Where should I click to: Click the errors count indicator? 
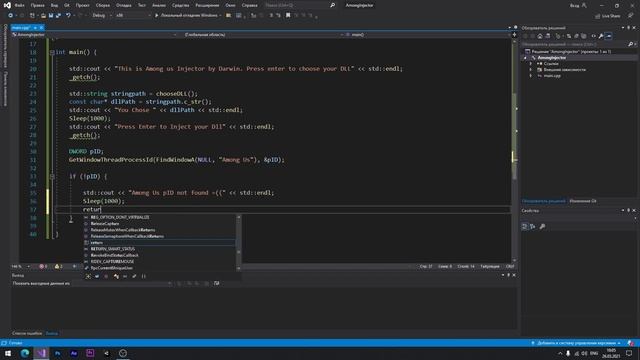43,267
